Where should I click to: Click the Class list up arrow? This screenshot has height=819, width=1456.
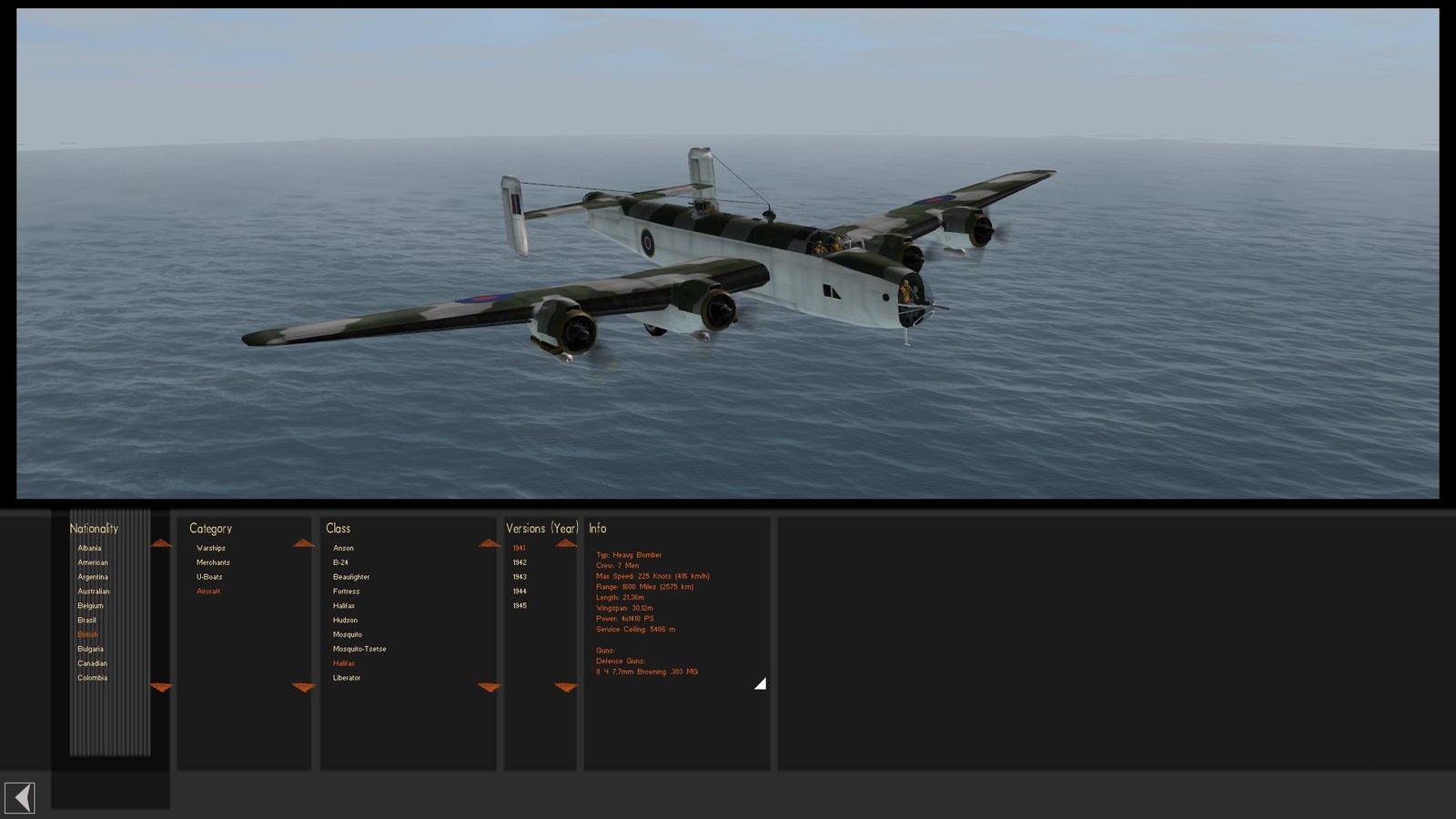(x=490, y=543)
